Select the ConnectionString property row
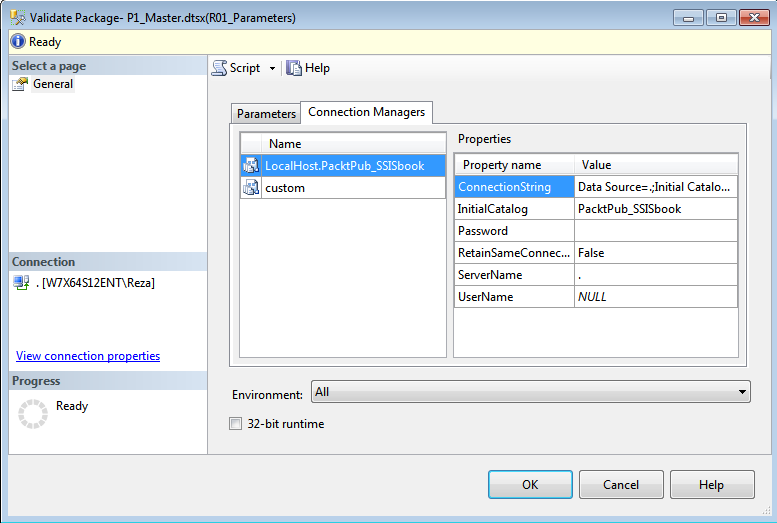Image resolution: width=777 pixels, height=523 pixels. 514,187
